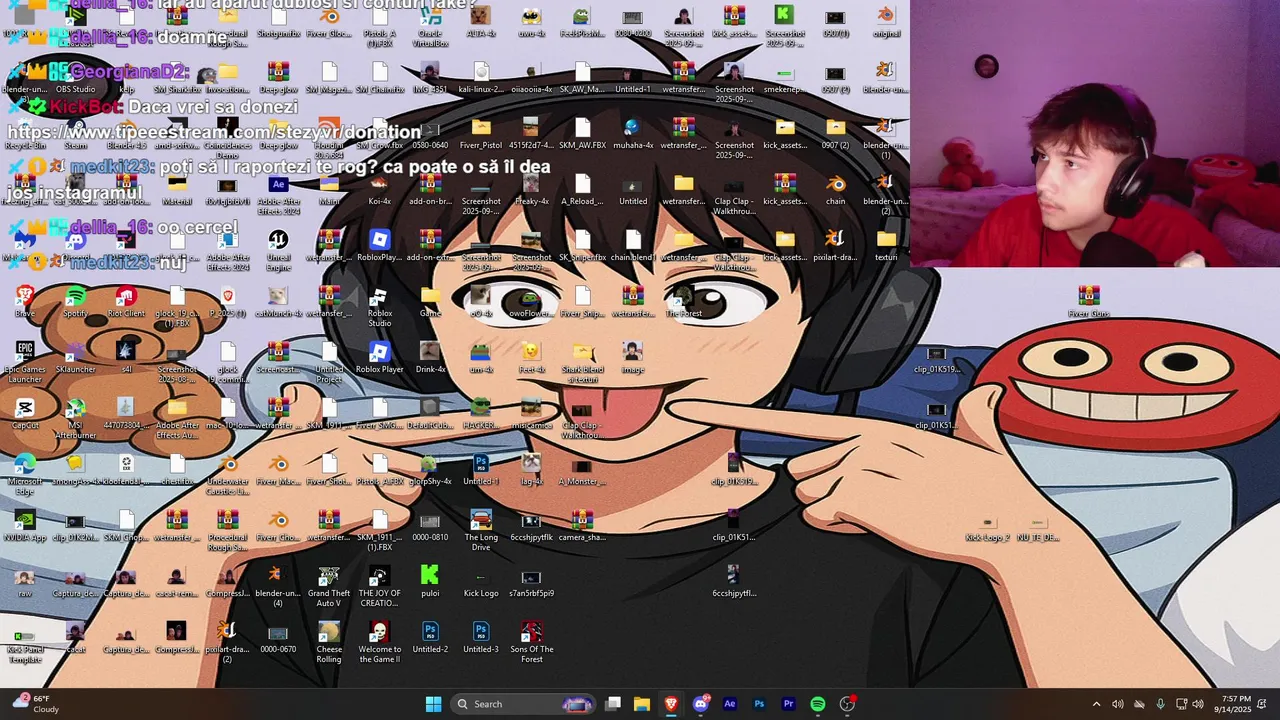The height and width of the screenshot is (720, 1280).
Task: Open After Effects from the taskbar
Action: click(729, 704)
